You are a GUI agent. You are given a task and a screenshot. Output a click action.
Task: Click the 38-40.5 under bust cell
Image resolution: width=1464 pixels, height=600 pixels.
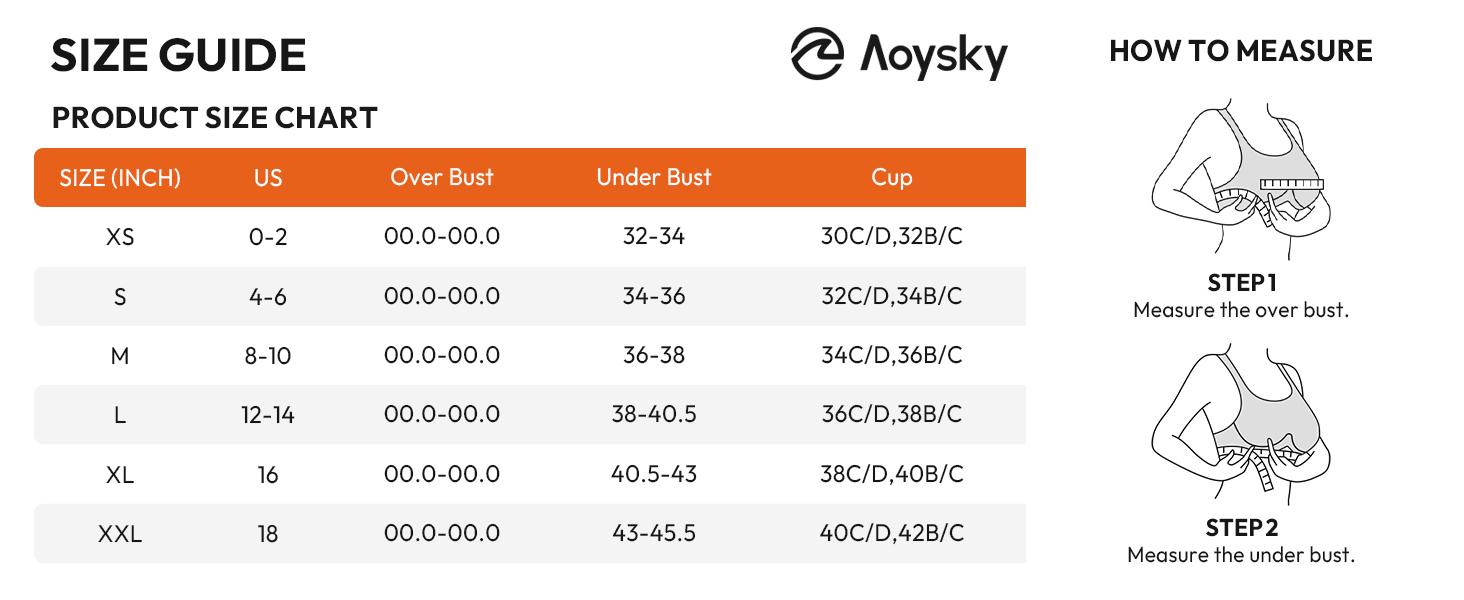(654, 414)
